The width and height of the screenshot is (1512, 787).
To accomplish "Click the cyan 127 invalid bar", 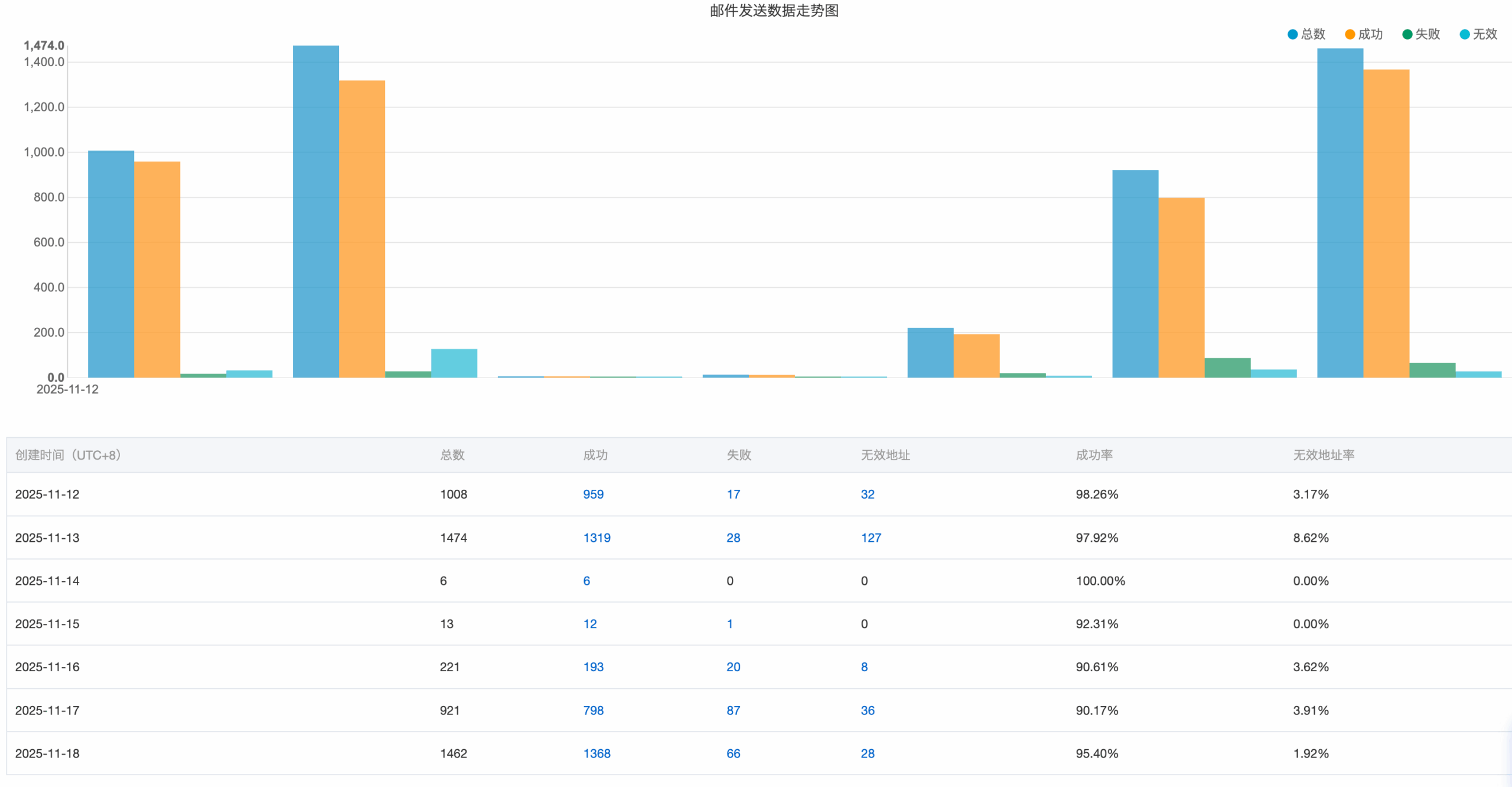I will coord(454,363).
